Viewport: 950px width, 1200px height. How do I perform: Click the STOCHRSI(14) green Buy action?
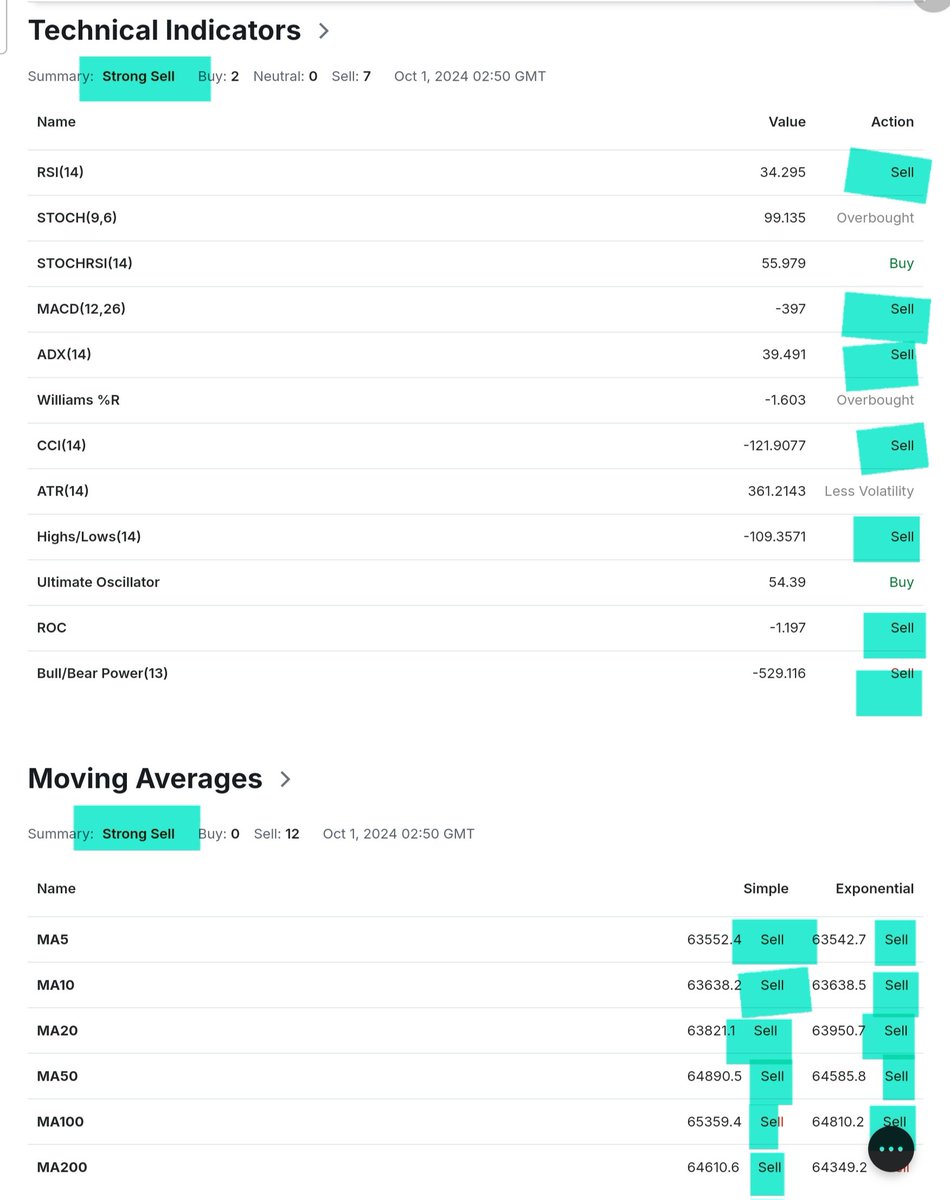point(901,263)
